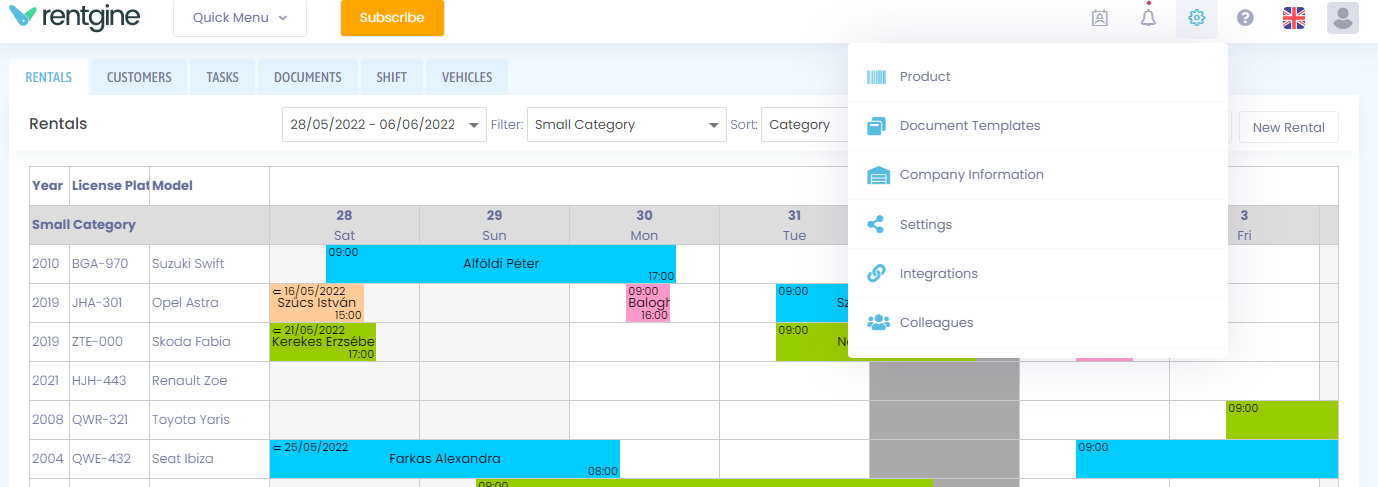Switch to the Vehicles tab
The width and height of the screenshot is (1378, 487).
467,77
